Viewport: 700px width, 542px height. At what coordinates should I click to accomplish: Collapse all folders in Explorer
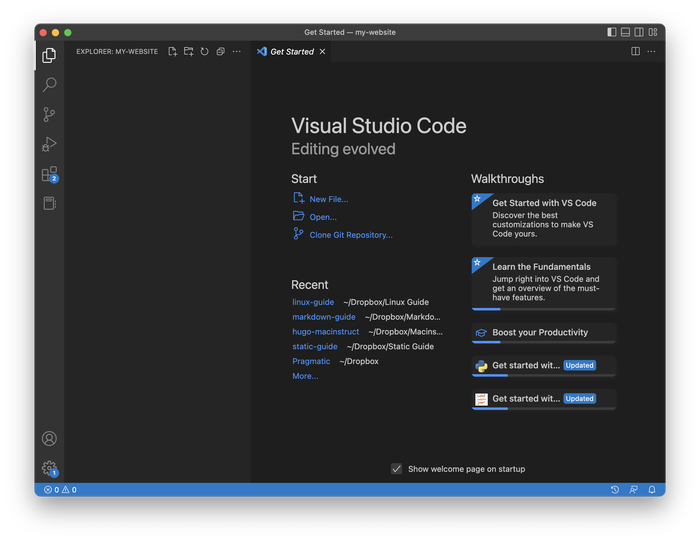[221, 51]
